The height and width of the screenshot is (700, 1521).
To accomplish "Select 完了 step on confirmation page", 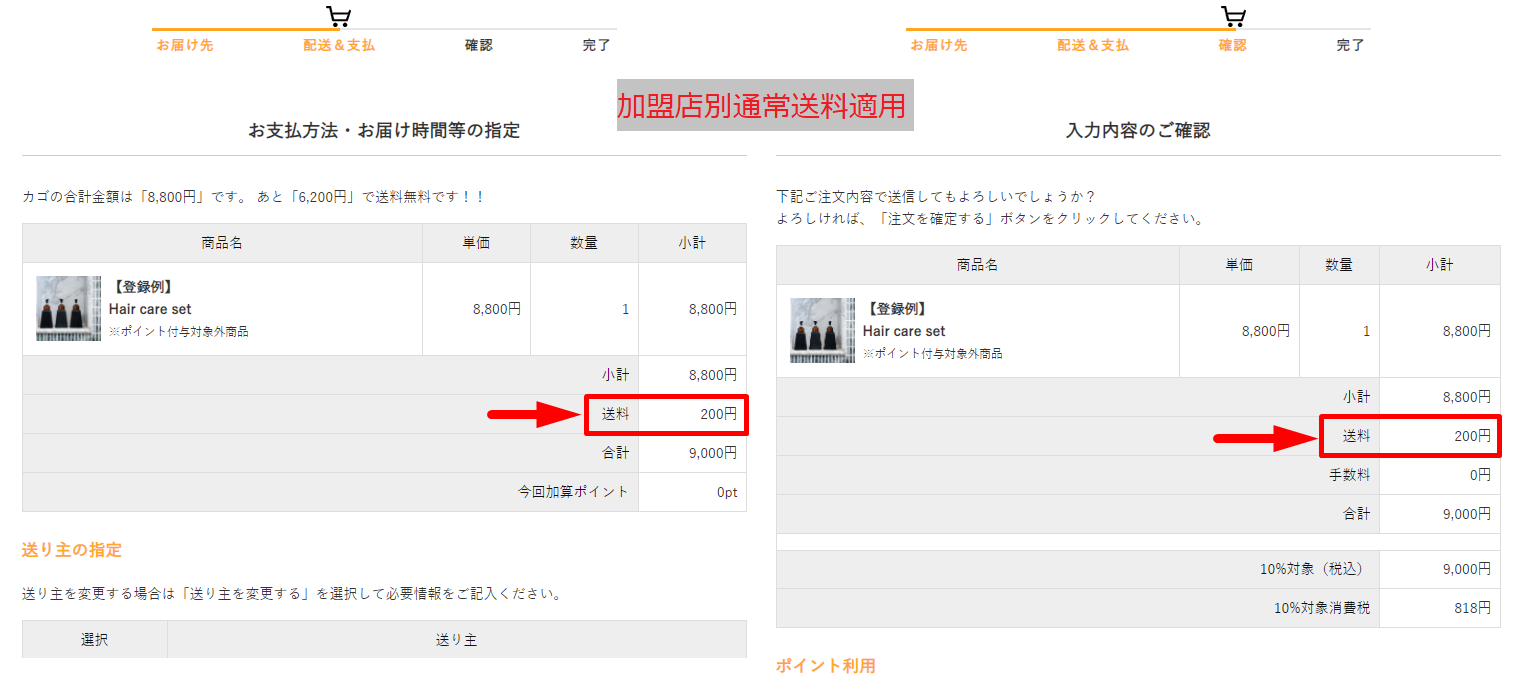I will click(1350, 45).
